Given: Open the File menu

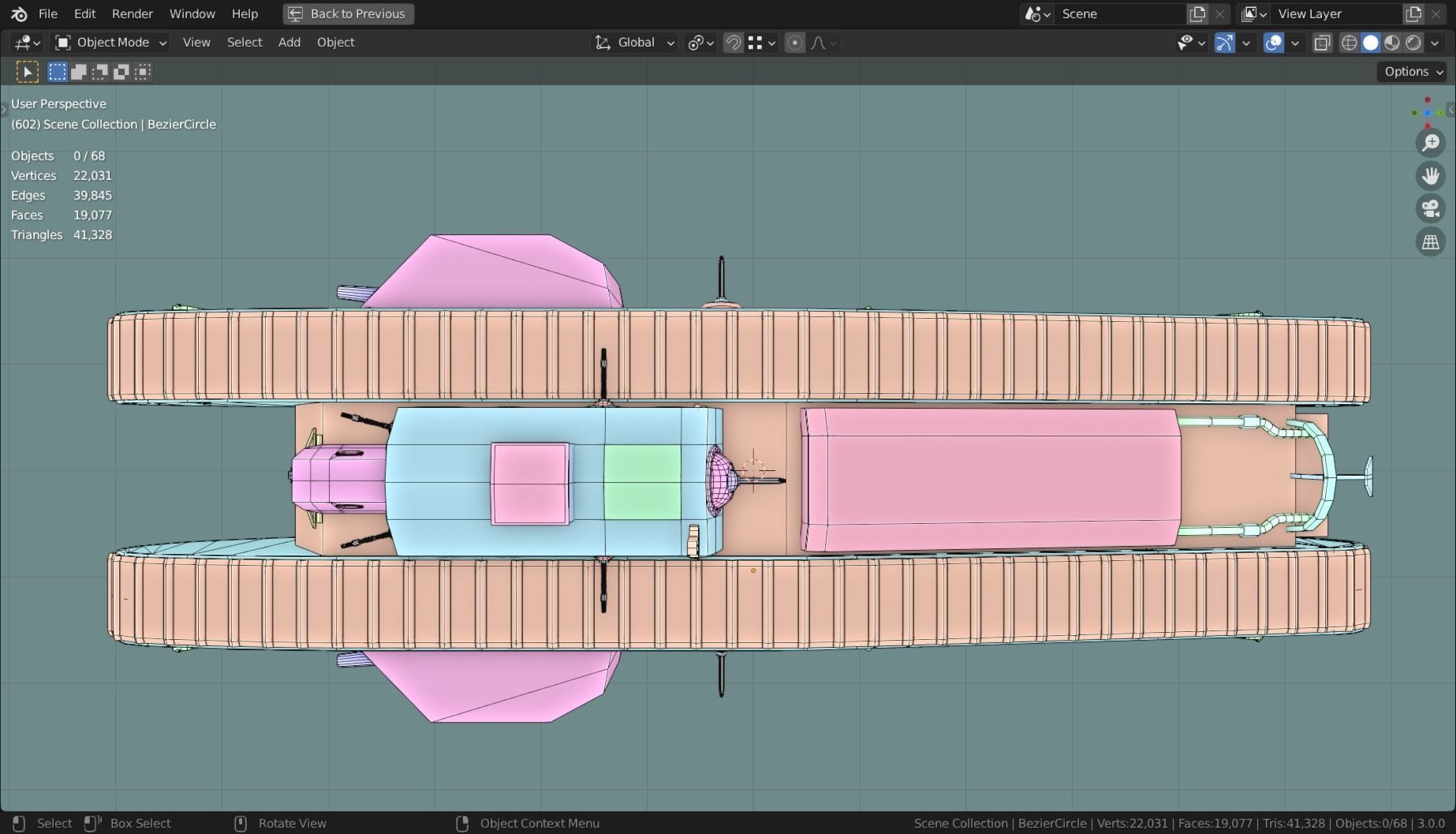Looking at the screenshot, I should tap(48, 13).
